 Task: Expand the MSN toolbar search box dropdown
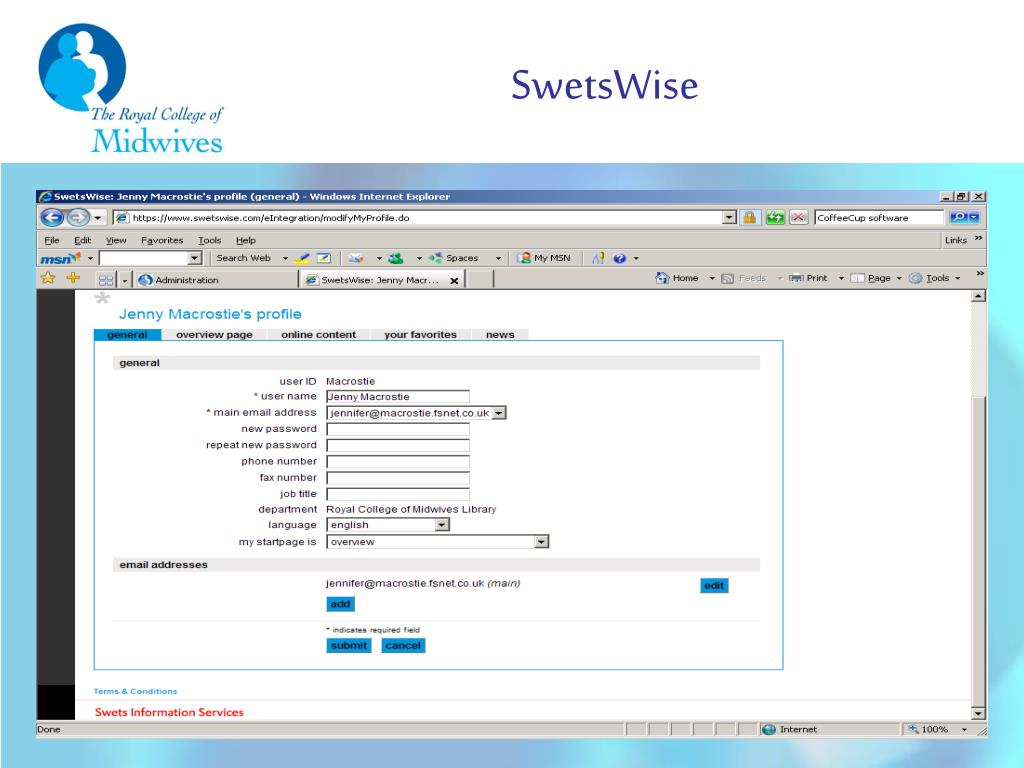pyautogui.click(x=195, y=259)
